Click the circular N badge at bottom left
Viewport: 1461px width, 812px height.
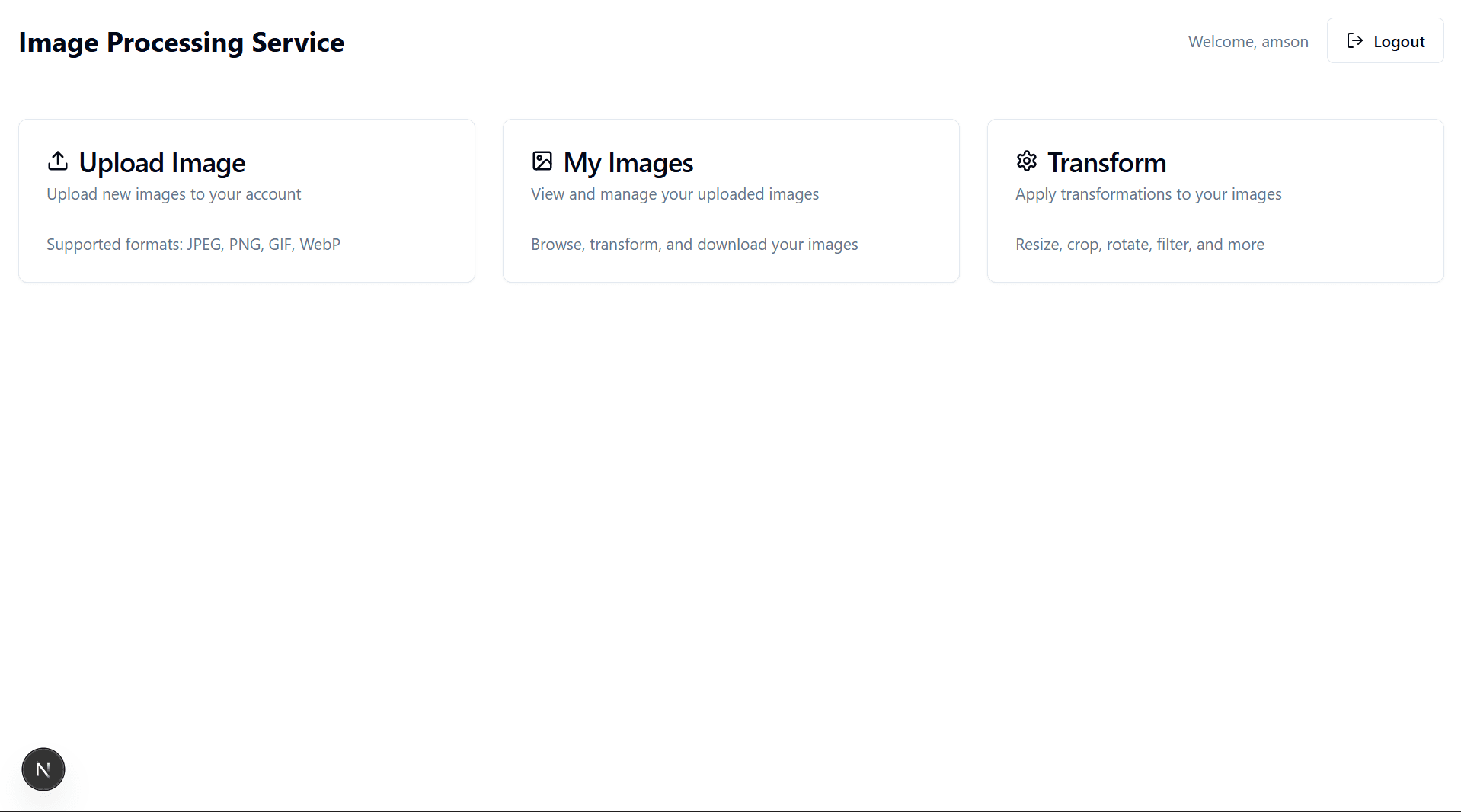pos(43,769)
